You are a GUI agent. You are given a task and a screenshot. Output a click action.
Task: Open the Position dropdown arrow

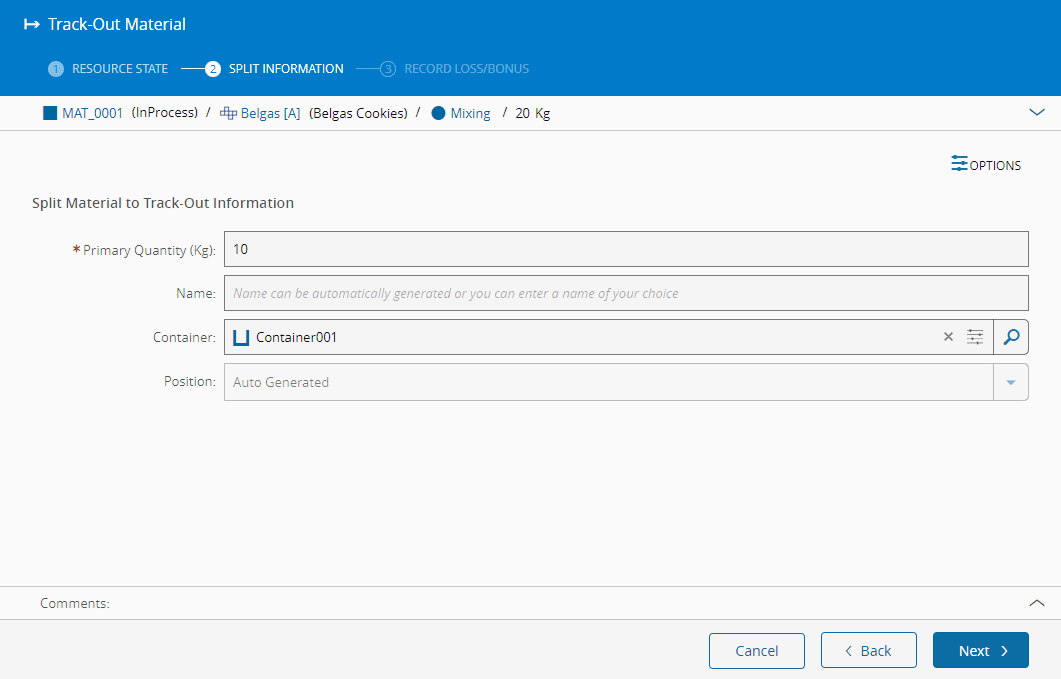1010,382
